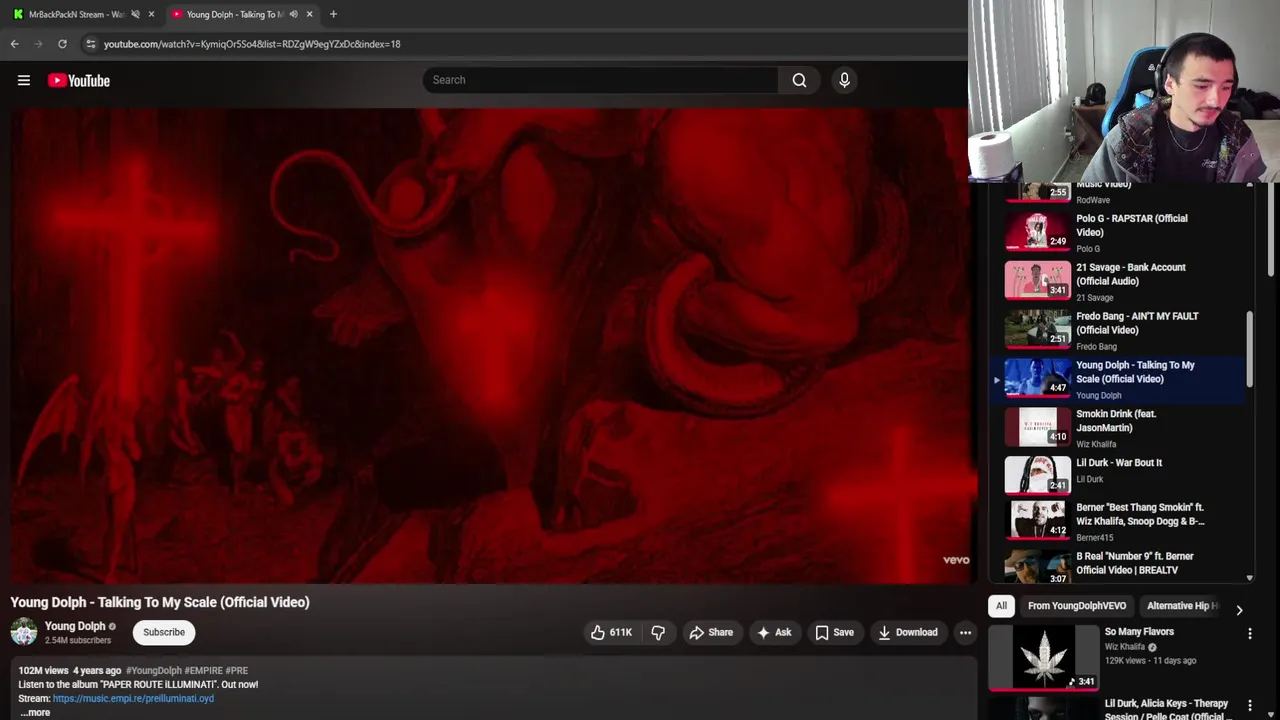Select From YoungDolphVEVO chip
The height and width of the screenshot is (720, 1280).
coord(1077,606)
